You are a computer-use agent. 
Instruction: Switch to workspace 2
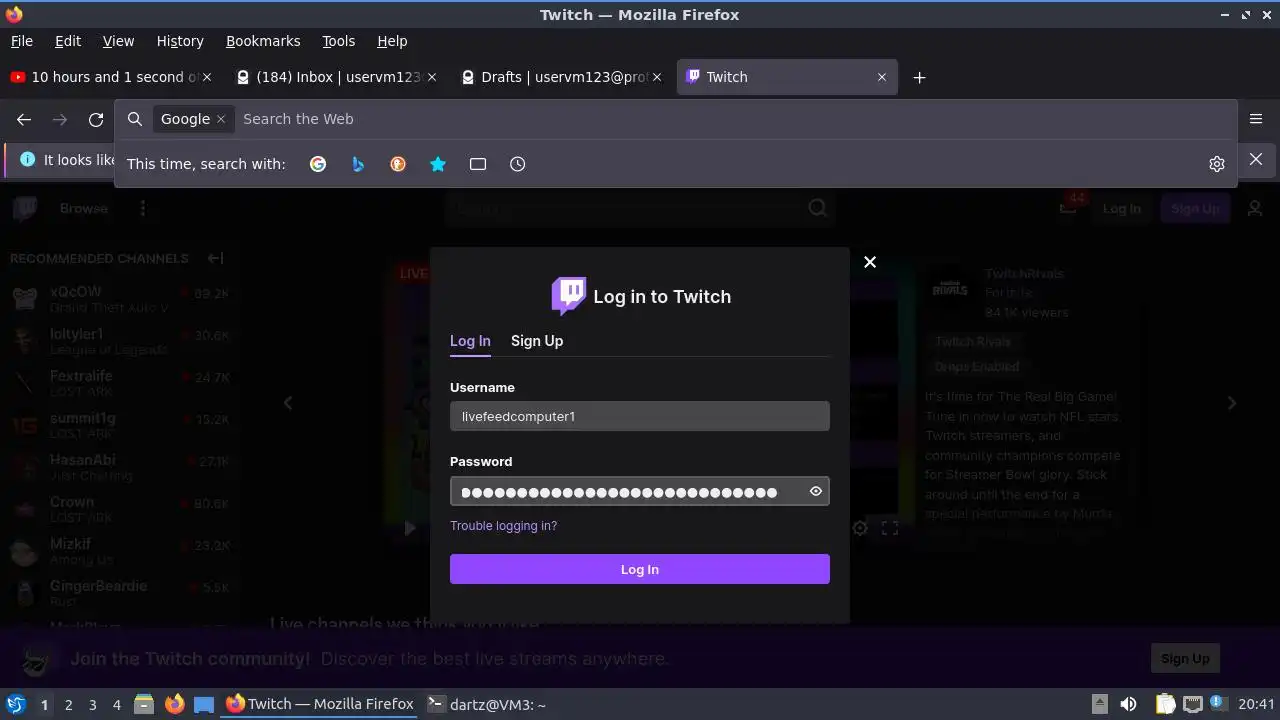coord(68,704)
